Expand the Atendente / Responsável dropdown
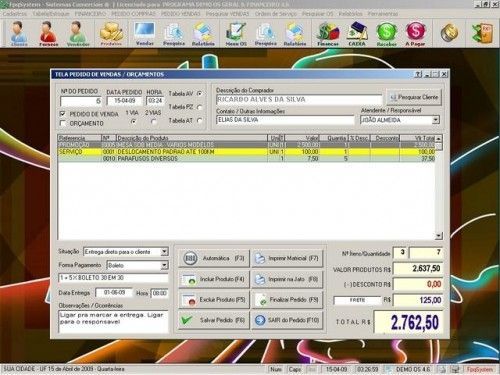 coord(435,120)
